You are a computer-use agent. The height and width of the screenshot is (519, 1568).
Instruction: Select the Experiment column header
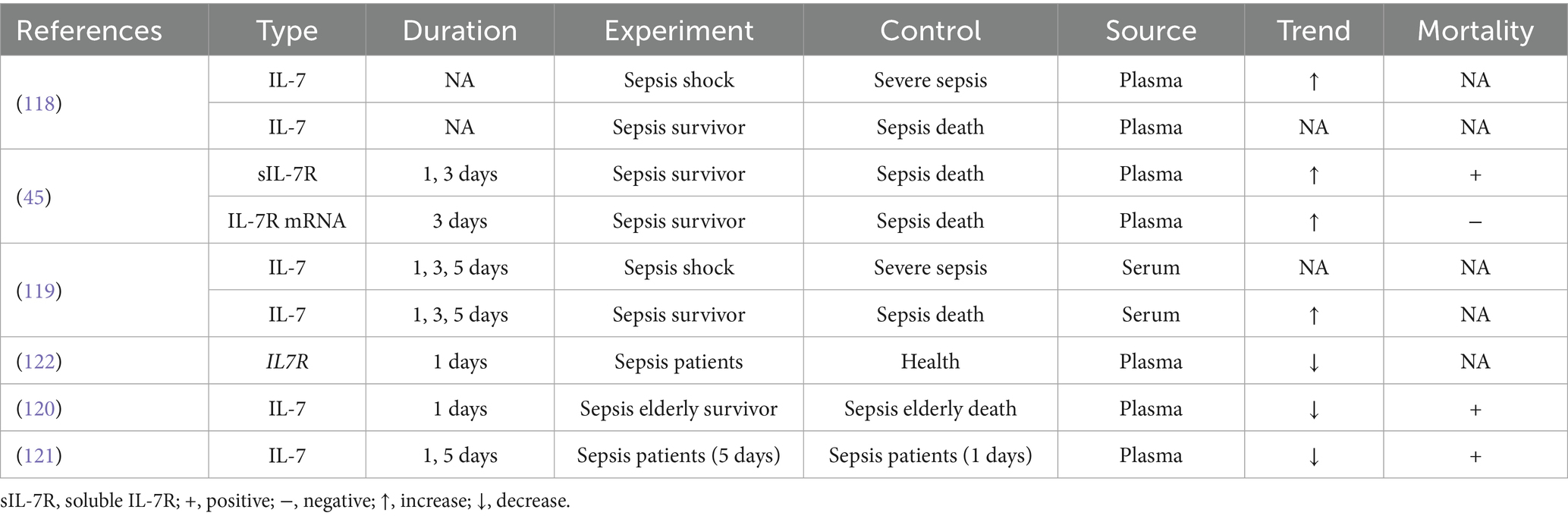click(679, 30)
